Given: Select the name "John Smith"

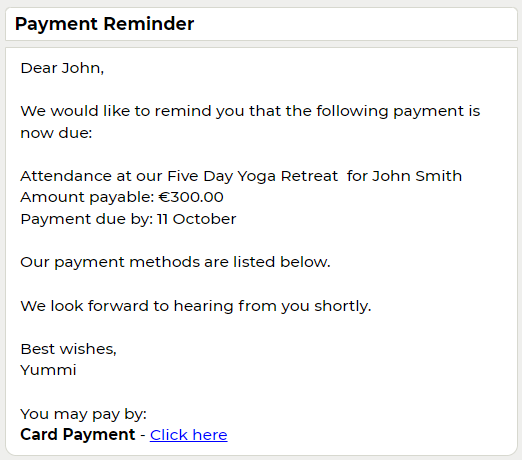Looking at the screenshot, I should pyautogui.click(x=417, y=176).
